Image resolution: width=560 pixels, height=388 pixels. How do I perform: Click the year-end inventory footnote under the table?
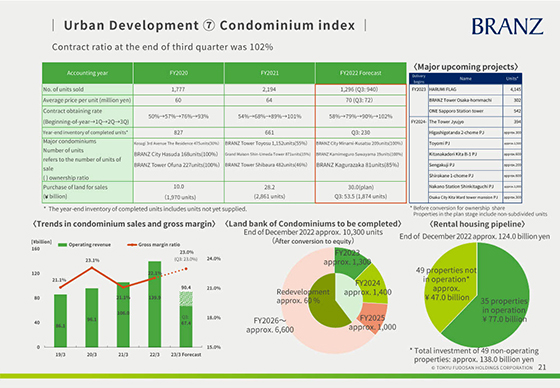145,209
